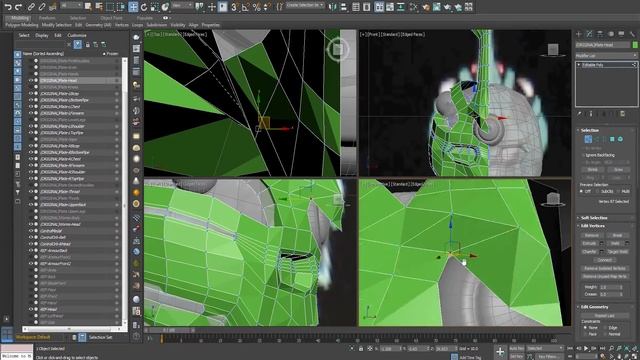Click the Break button in Edit Vertices
The width and height of the screenshot is (640, 360).
click(x=617, y=236)
